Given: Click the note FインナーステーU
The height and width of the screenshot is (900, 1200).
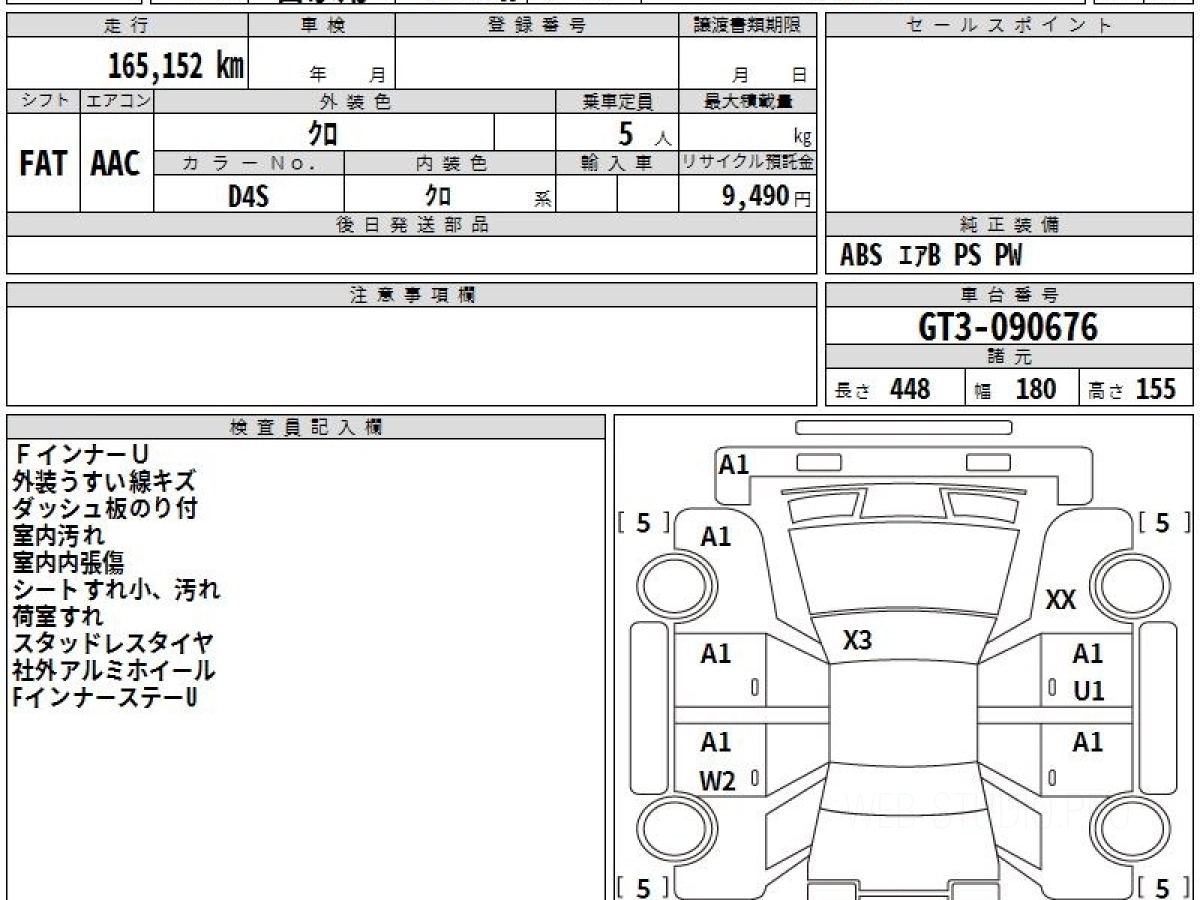Looking at the screenshot, I should click(104, 698).
